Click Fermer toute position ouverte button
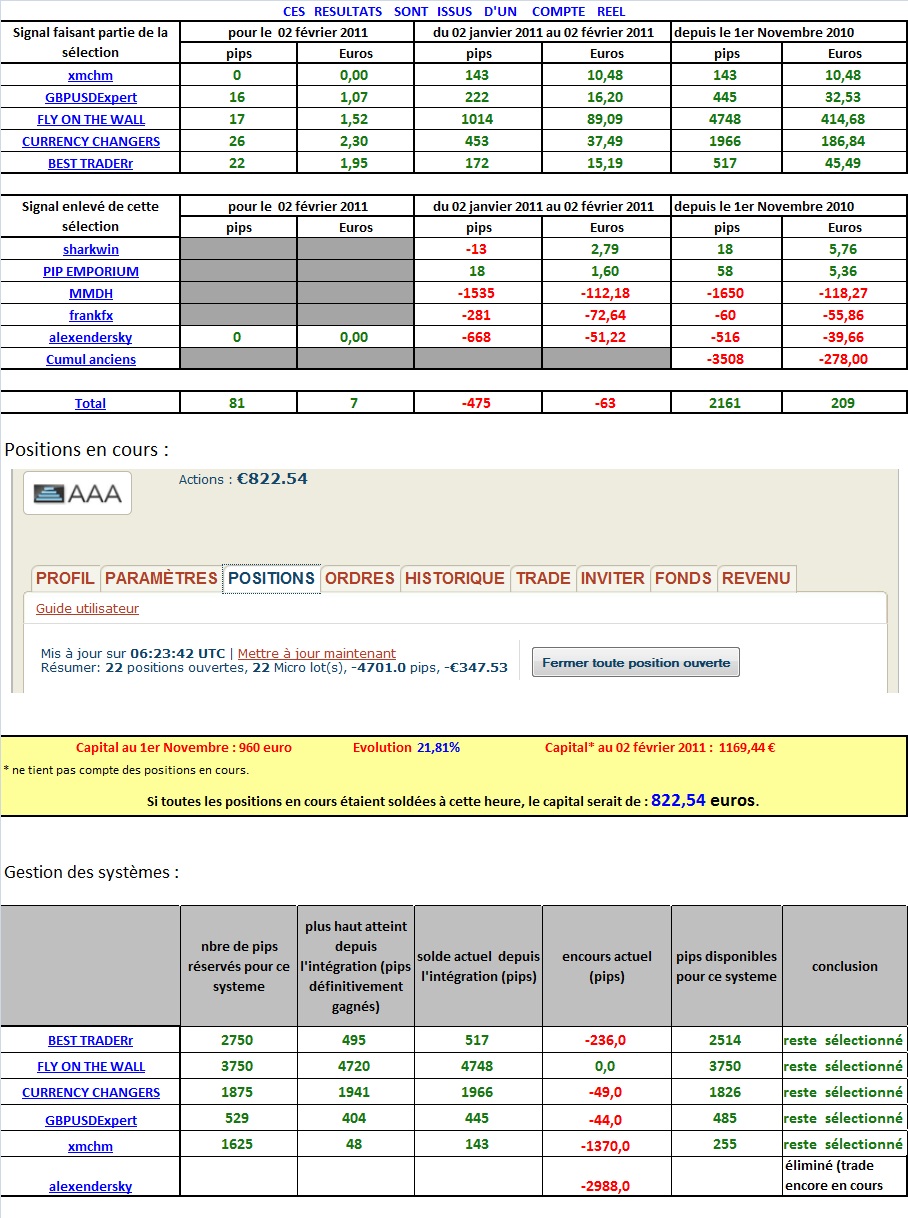 coord(636,663)
